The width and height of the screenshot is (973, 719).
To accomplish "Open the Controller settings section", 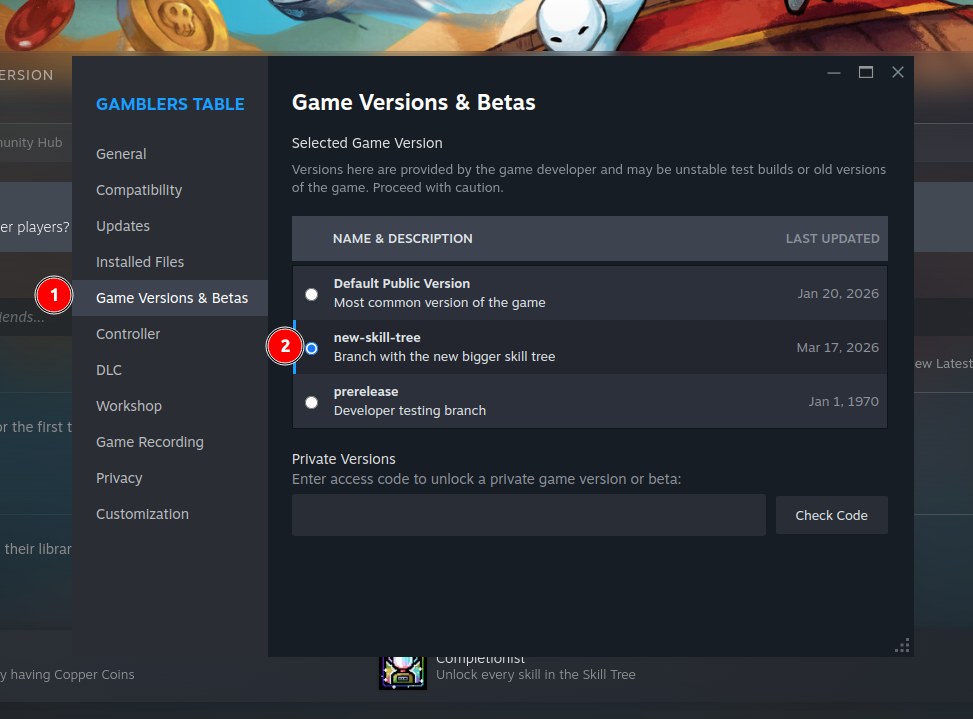I will pyautogui.click(x=128, y=334).
